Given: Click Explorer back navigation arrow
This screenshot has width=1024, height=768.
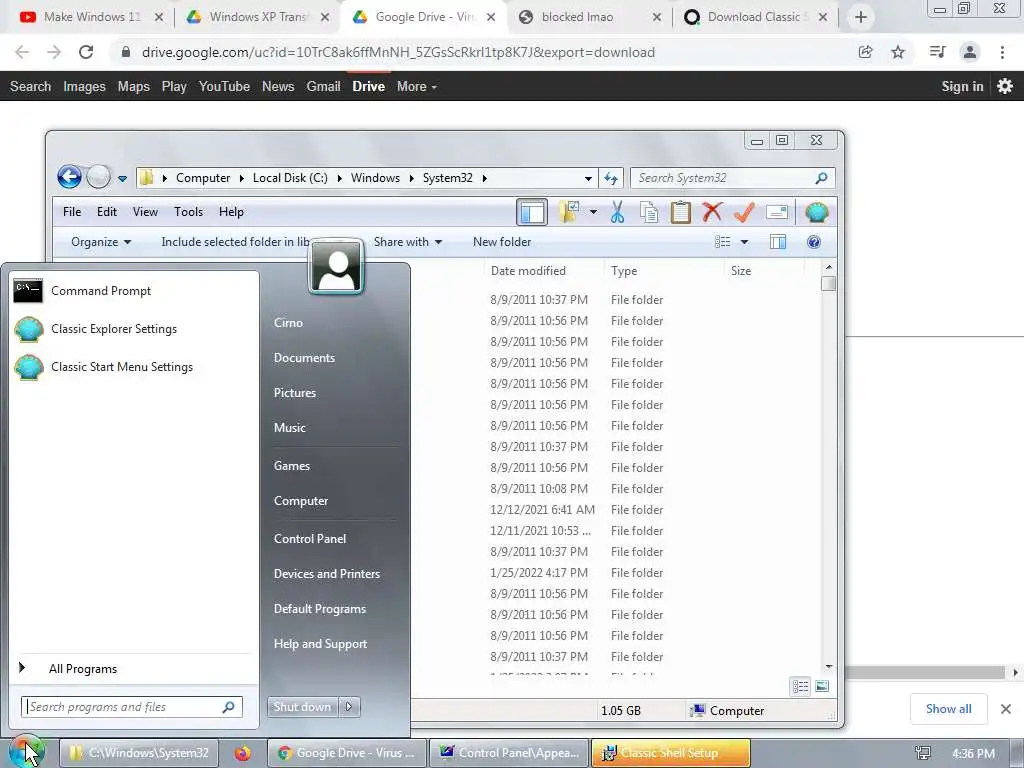Looking at the screenshot, I should [69, 177].
